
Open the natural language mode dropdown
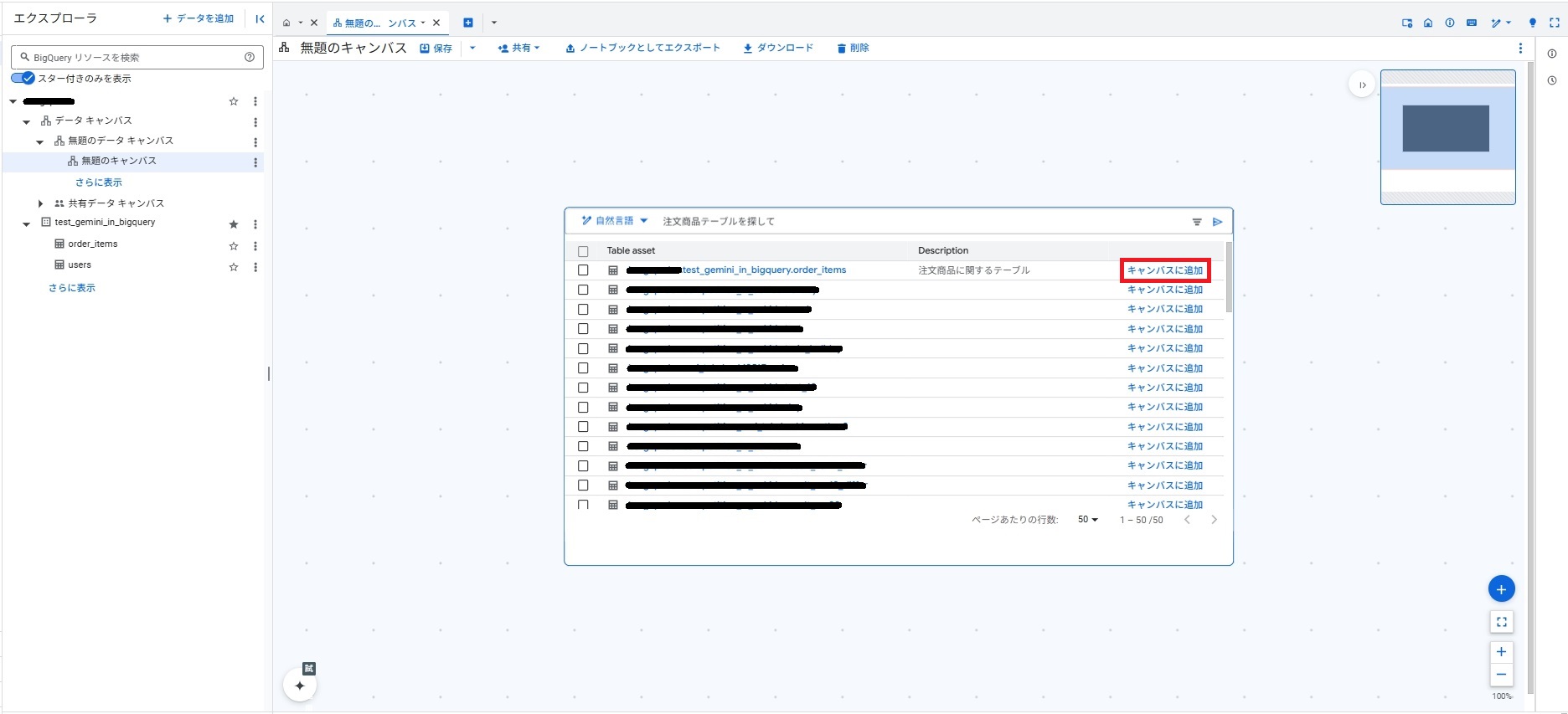(x=615, y=221)
